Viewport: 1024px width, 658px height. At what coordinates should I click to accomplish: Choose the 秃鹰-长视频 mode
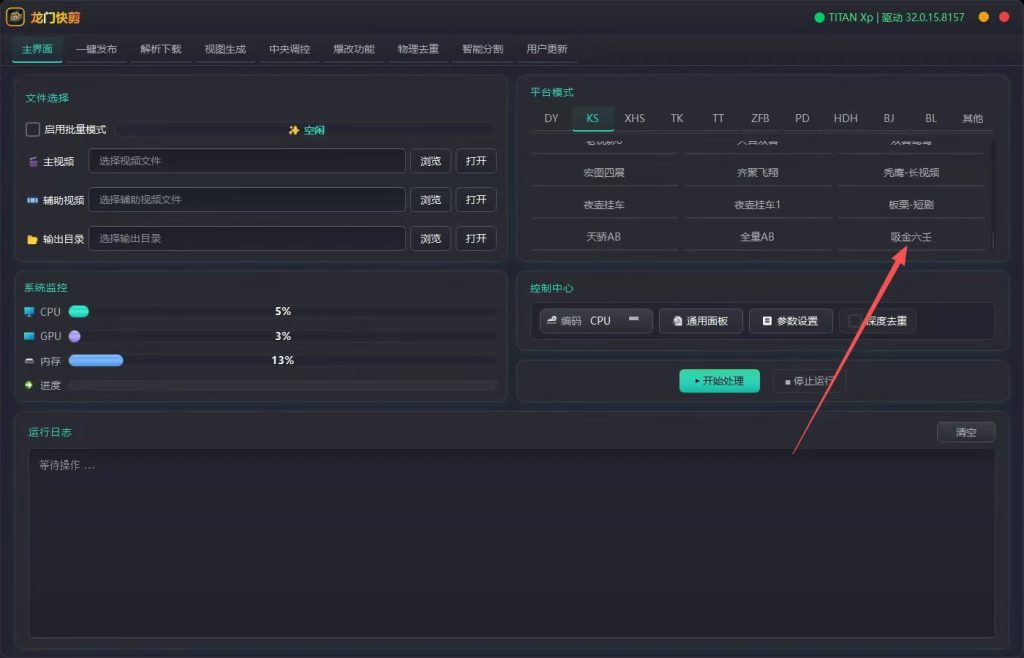click(911, 173)
